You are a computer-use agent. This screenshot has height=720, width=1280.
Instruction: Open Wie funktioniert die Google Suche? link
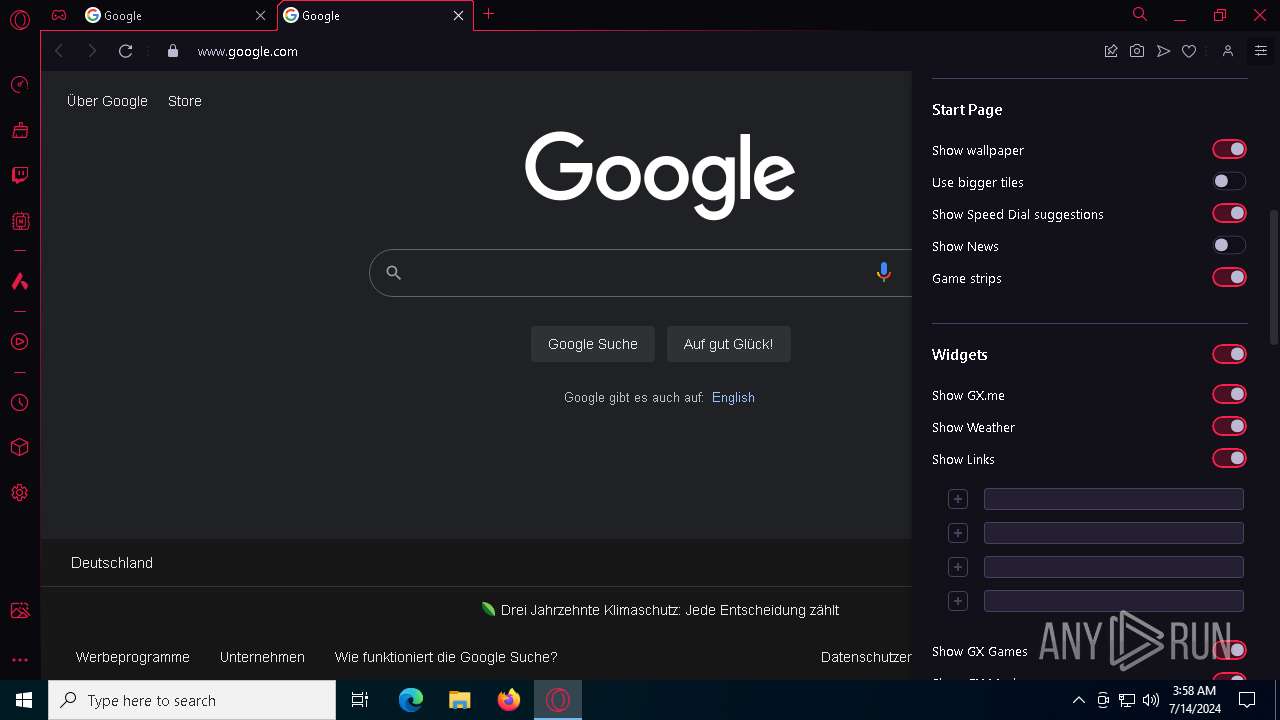click(x=446, y=657)
